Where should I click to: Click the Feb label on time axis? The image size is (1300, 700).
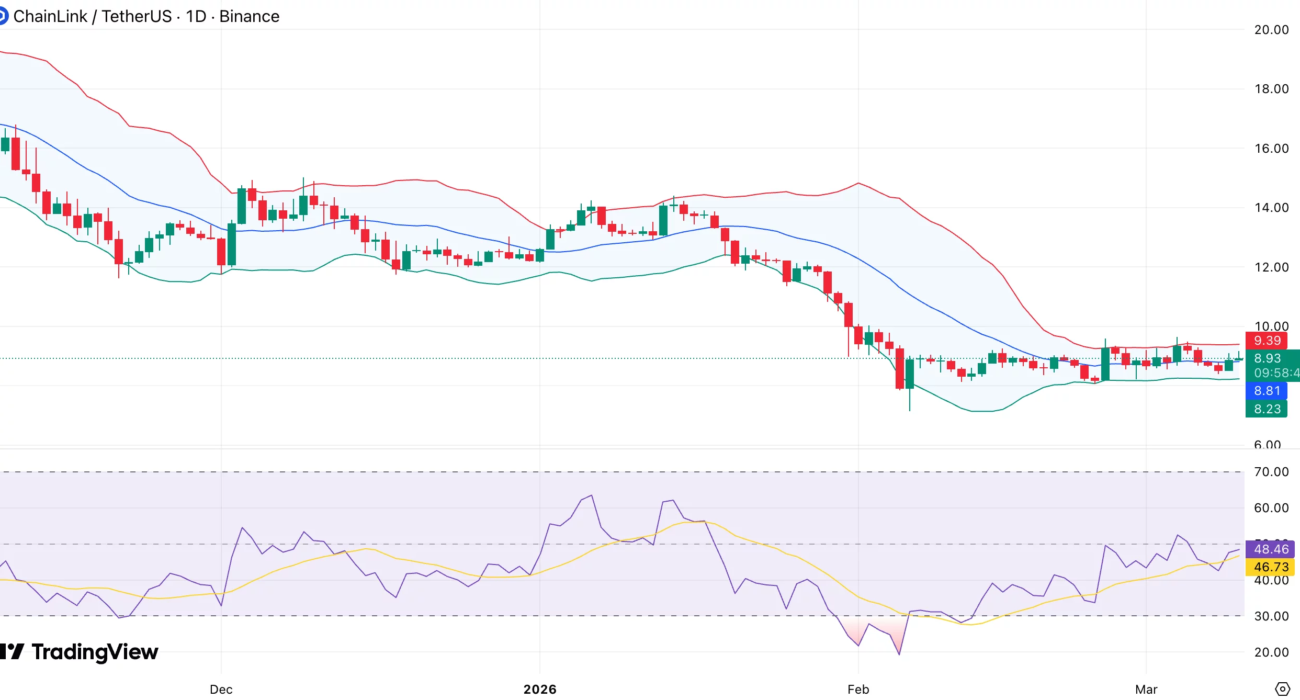click(858, 689)
